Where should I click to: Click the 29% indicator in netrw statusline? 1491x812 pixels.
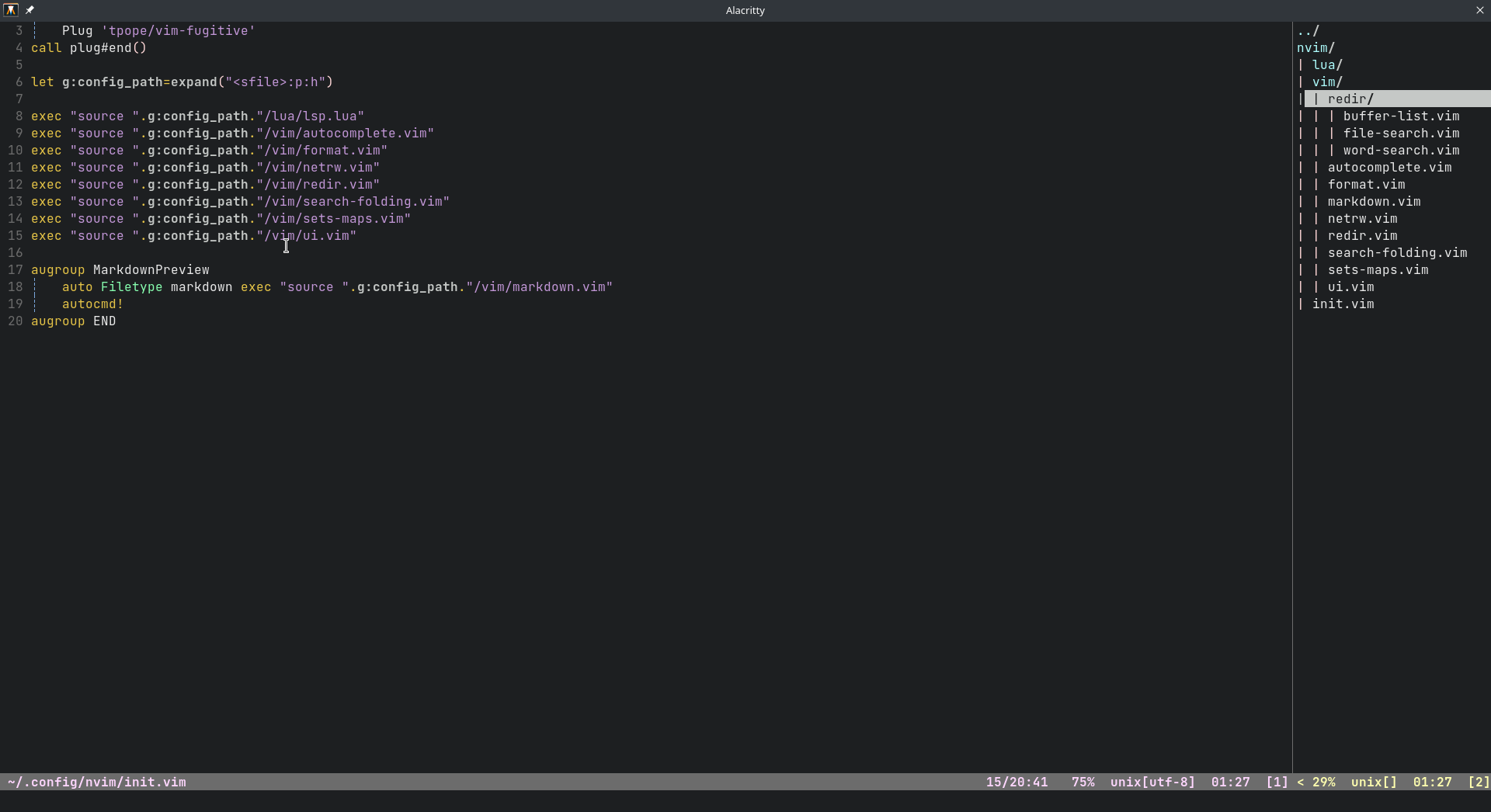(1323, 783)
